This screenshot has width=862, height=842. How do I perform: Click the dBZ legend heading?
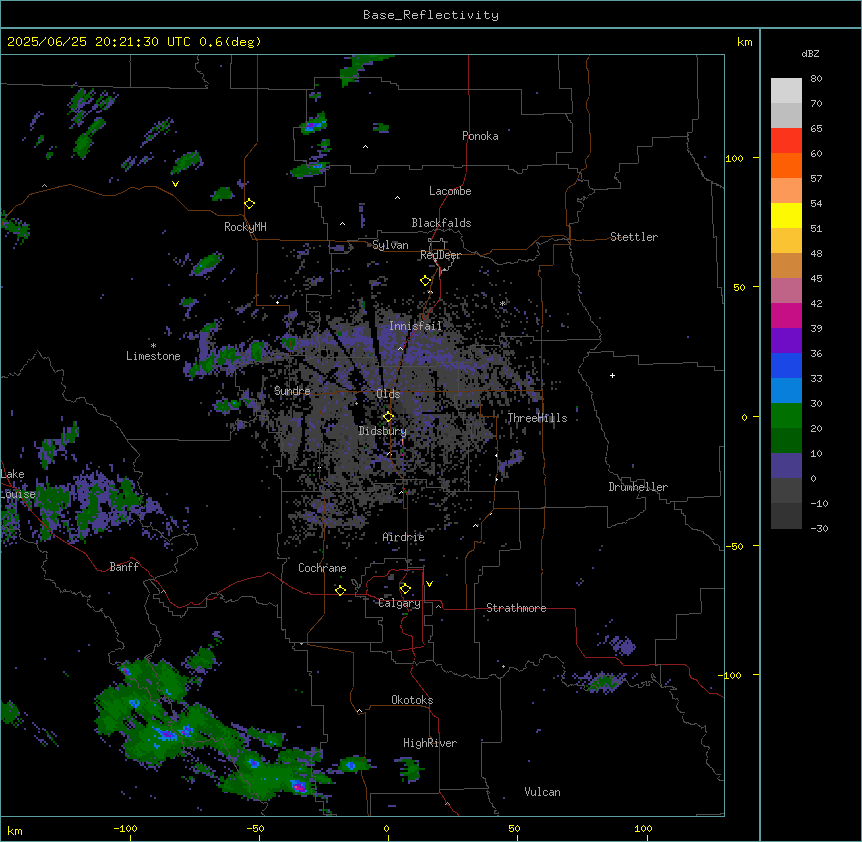(x=810, y=54)
